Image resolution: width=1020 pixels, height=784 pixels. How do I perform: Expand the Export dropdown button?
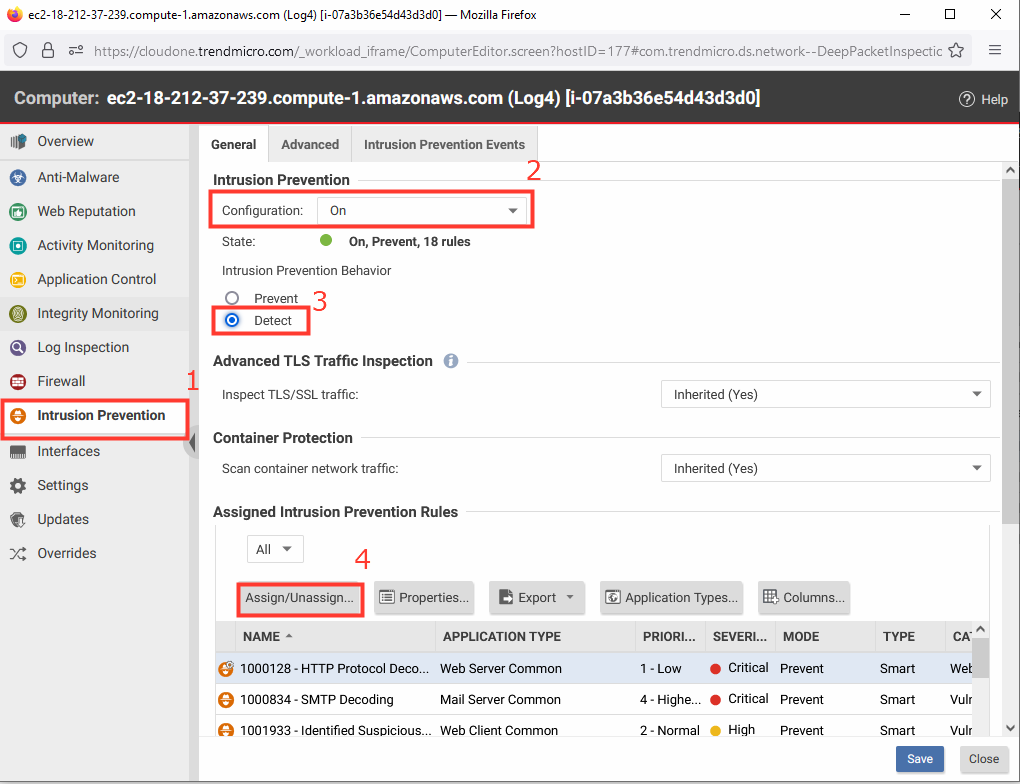tap(537, 597)
